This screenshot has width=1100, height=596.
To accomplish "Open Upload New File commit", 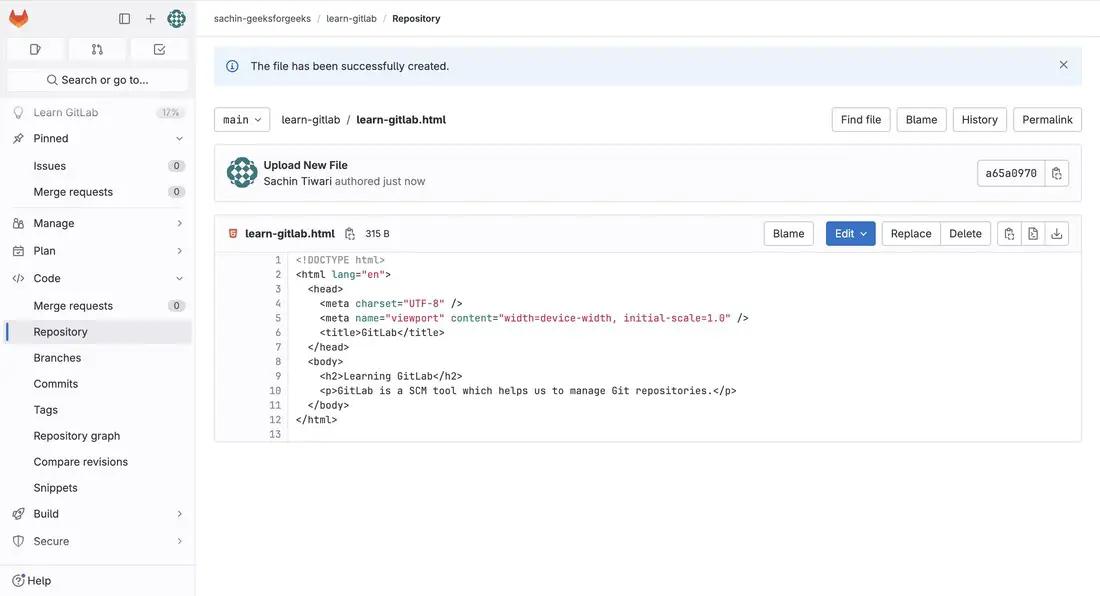I will [305, 165].
